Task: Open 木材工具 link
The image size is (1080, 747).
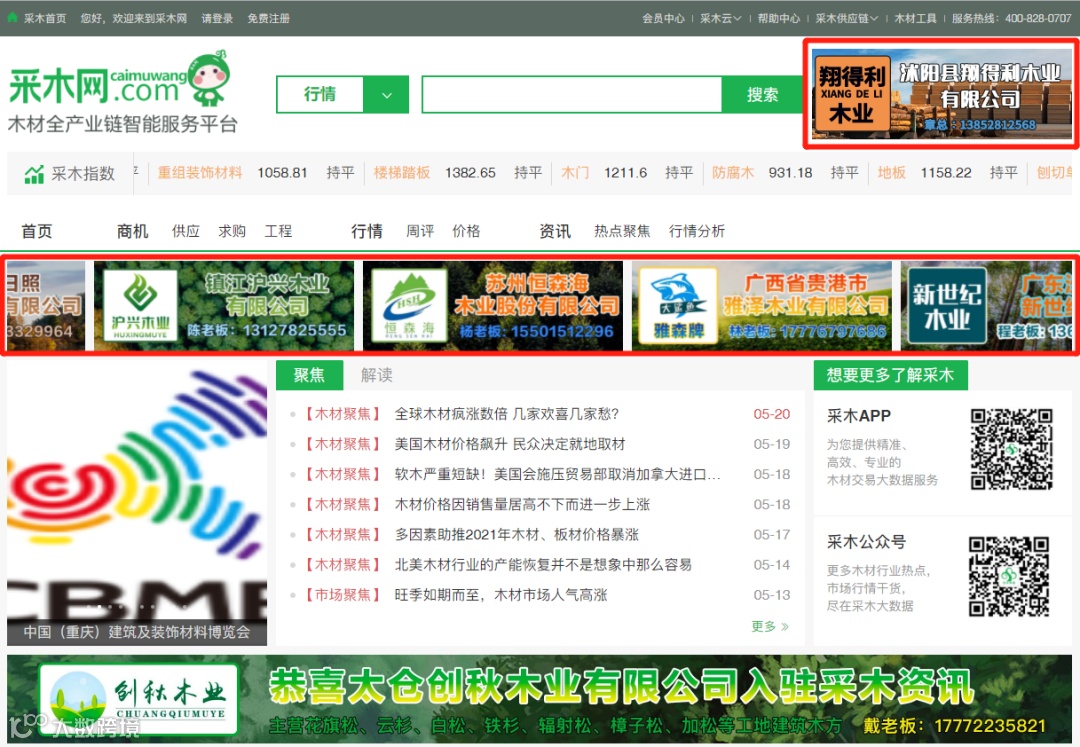Action: point(915,19)
